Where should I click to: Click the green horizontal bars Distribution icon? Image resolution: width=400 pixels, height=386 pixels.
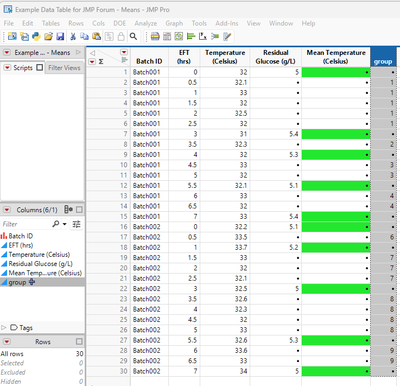point(191,36)
